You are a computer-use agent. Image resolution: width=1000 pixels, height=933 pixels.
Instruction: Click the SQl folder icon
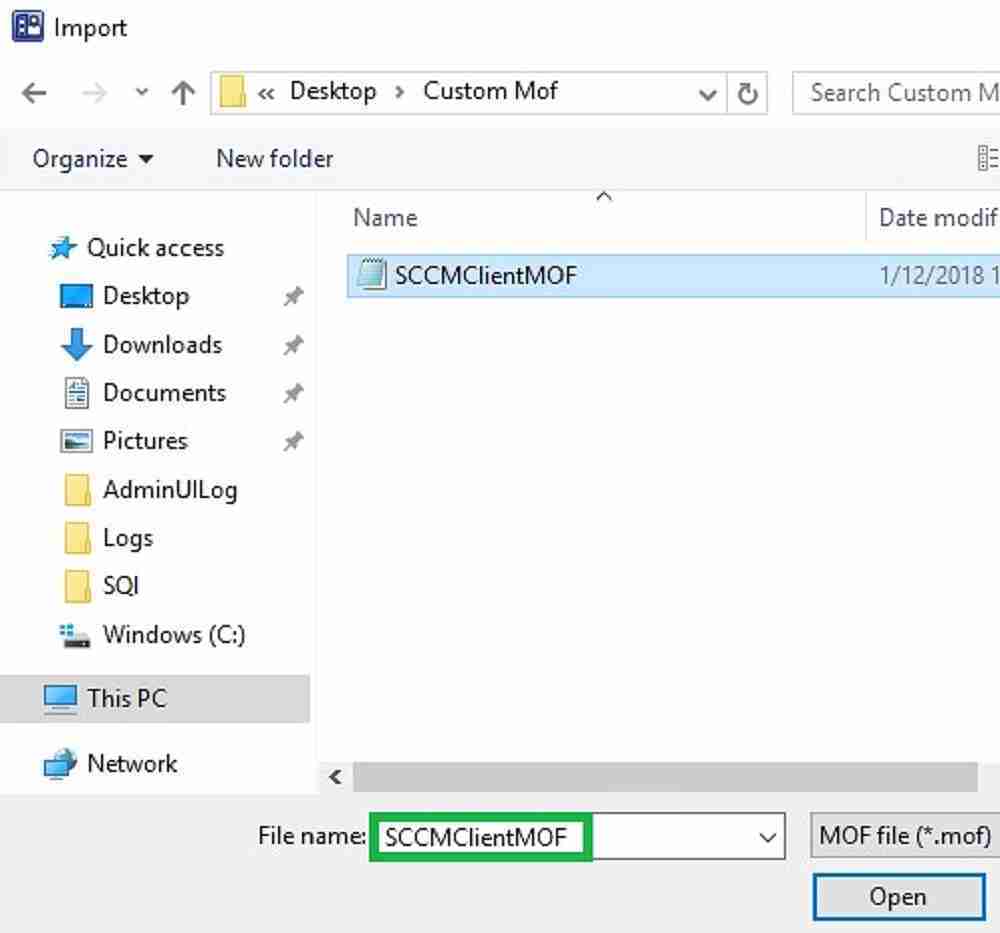pos(78,586)
